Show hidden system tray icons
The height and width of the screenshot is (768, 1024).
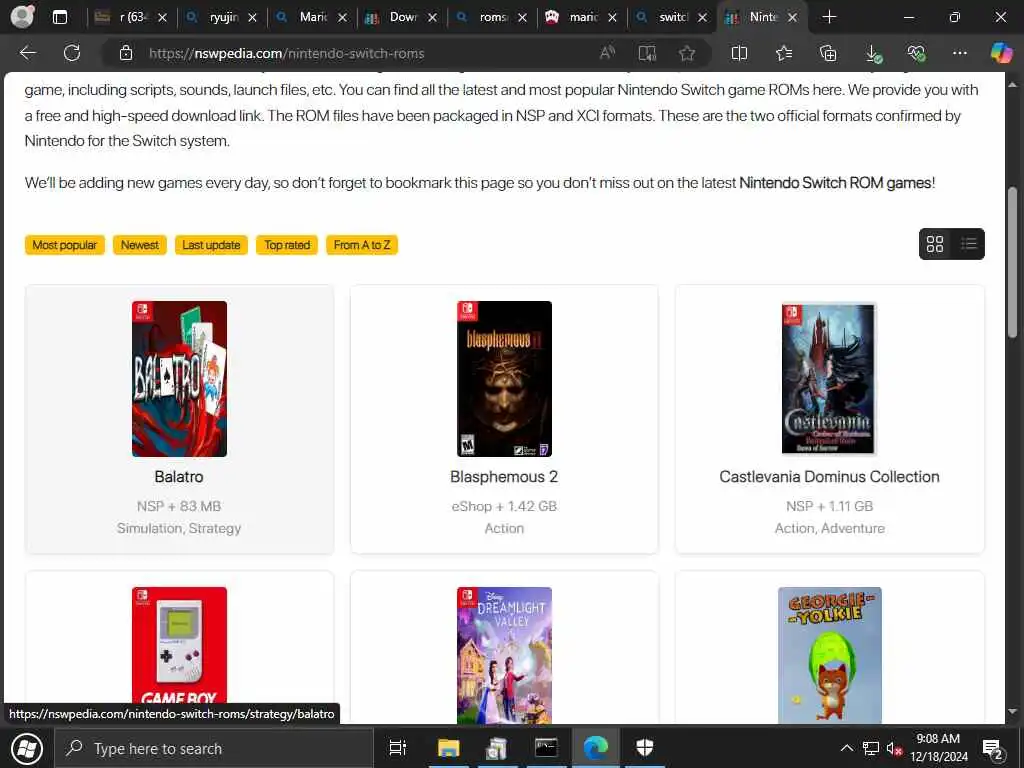[x=846, y=748]
